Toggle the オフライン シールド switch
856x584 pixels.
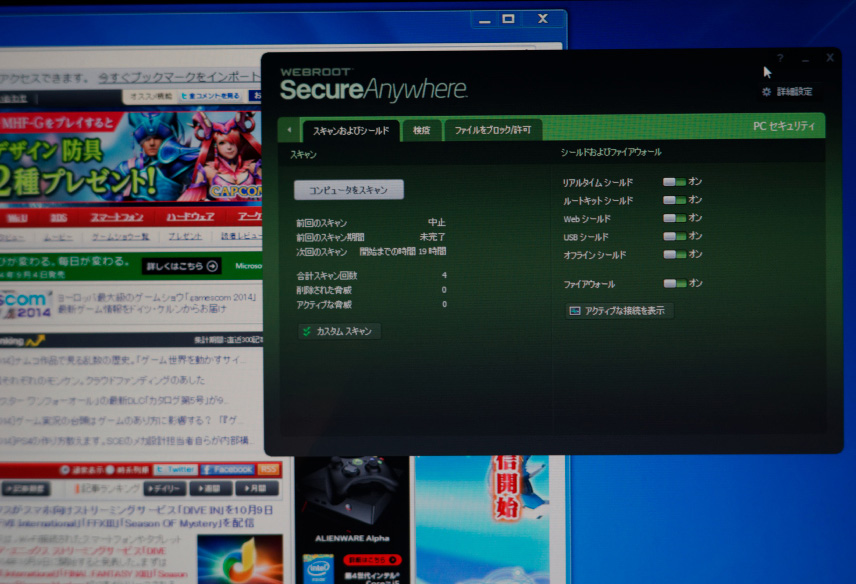pos(674,254)
